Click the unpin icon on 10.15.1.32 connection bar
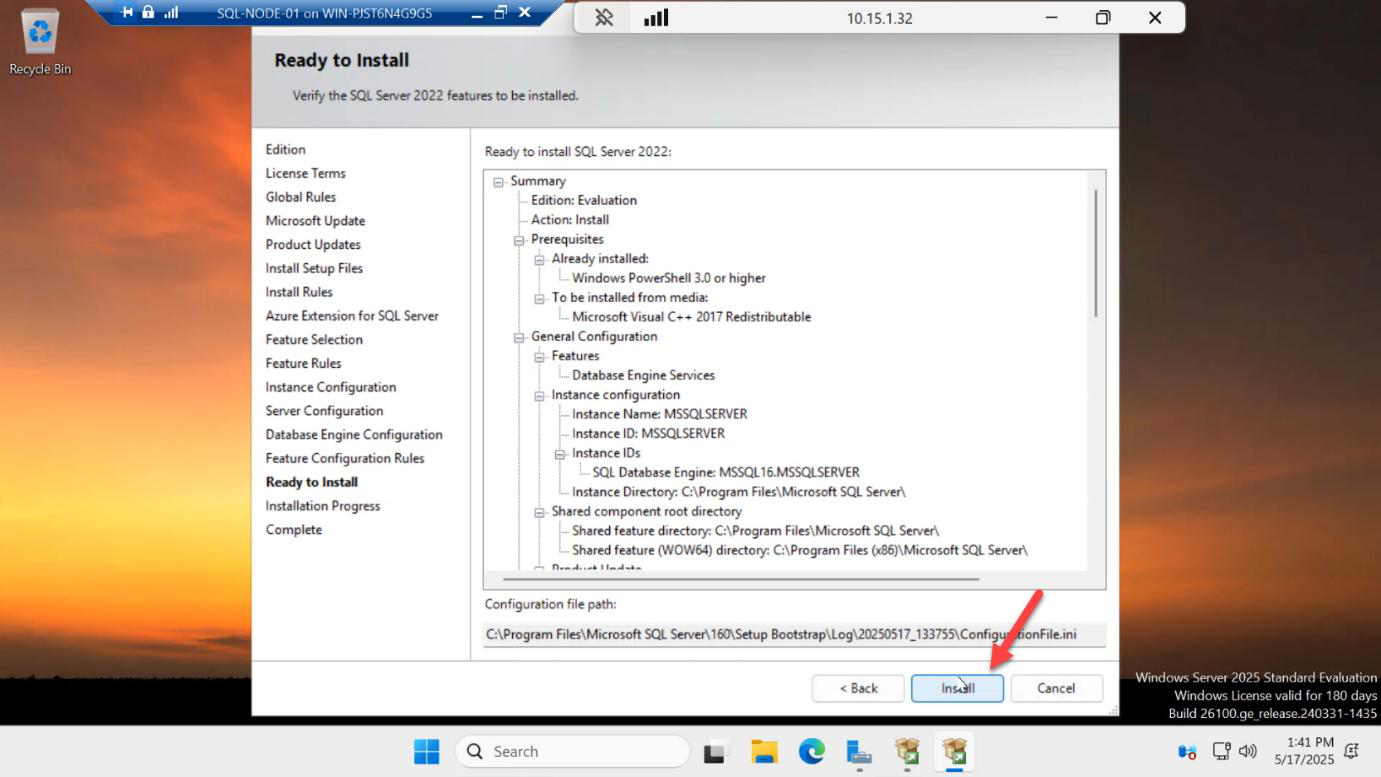This screenshot has width=1381, height=777. (604, 18)
